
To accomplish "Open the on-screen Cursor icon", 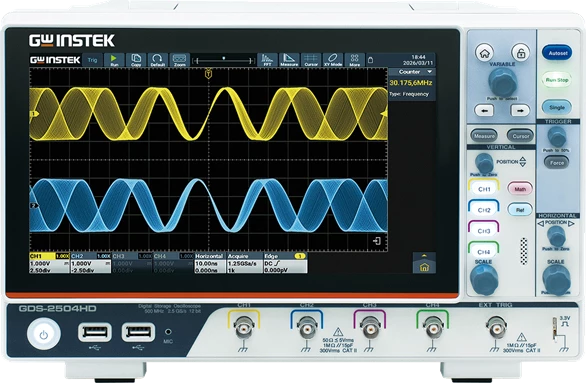I will 311,60.
